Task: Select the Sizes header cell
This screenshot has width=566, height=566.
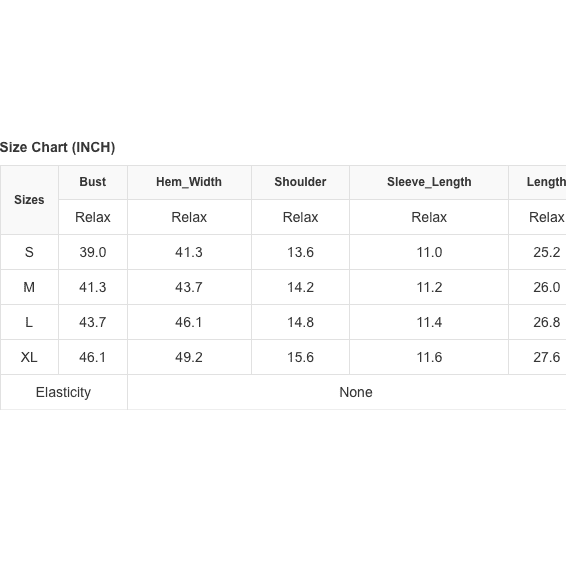Action: [29, 200]
